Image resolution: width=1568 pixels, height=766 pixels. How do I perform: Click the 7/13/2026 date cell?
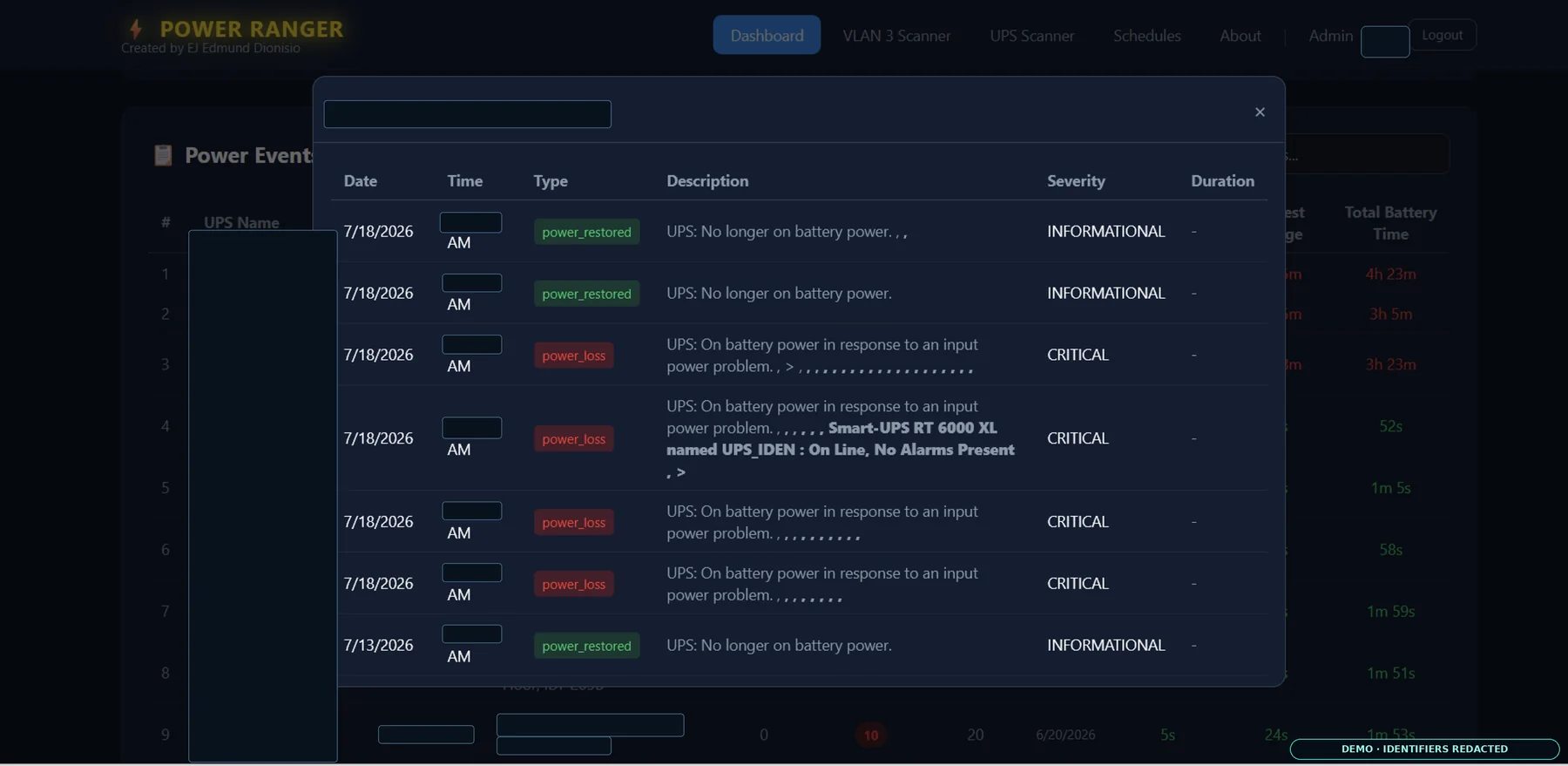coord(378,645)
